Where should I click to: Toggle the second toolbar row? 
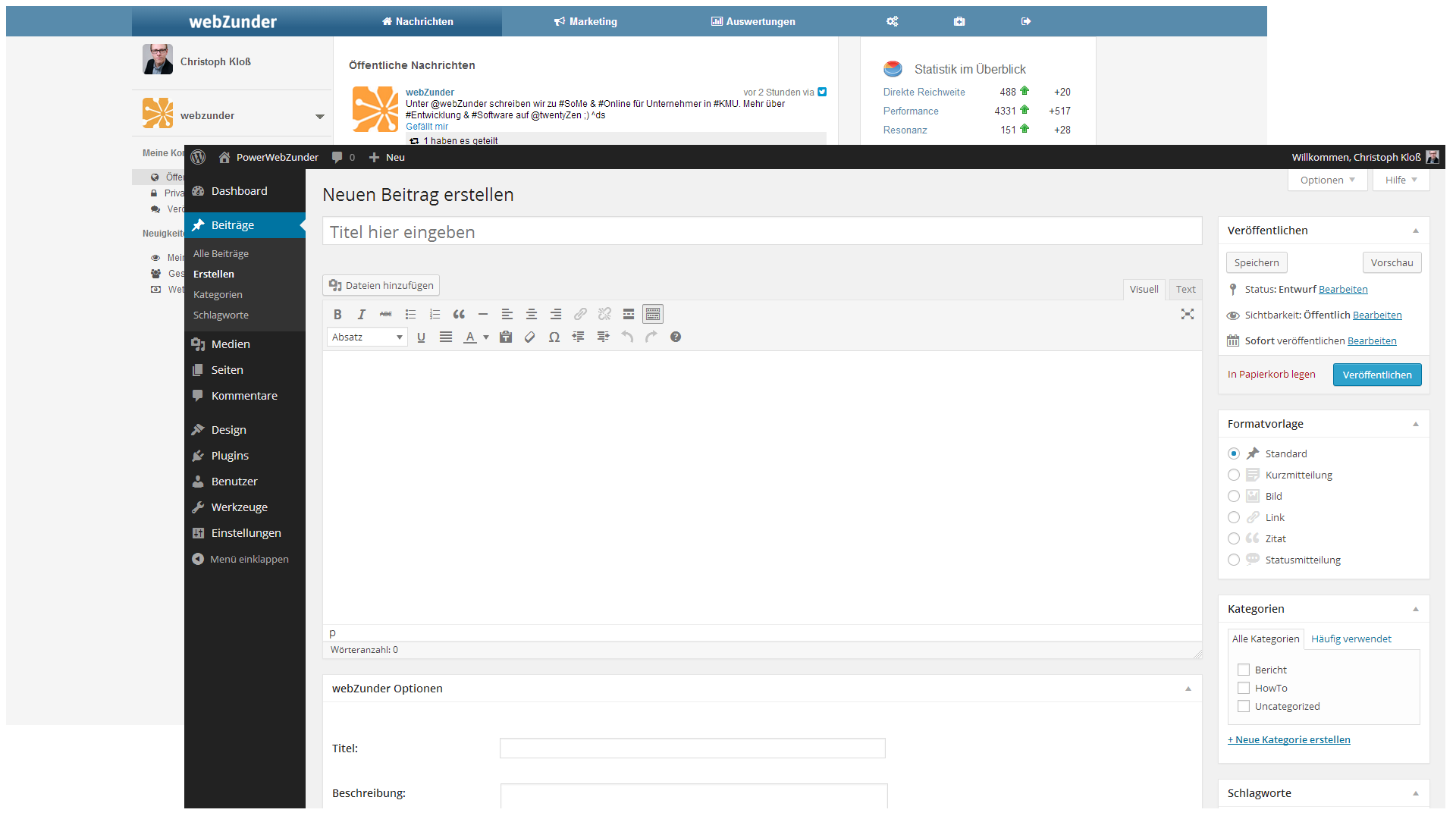point(653,314)
